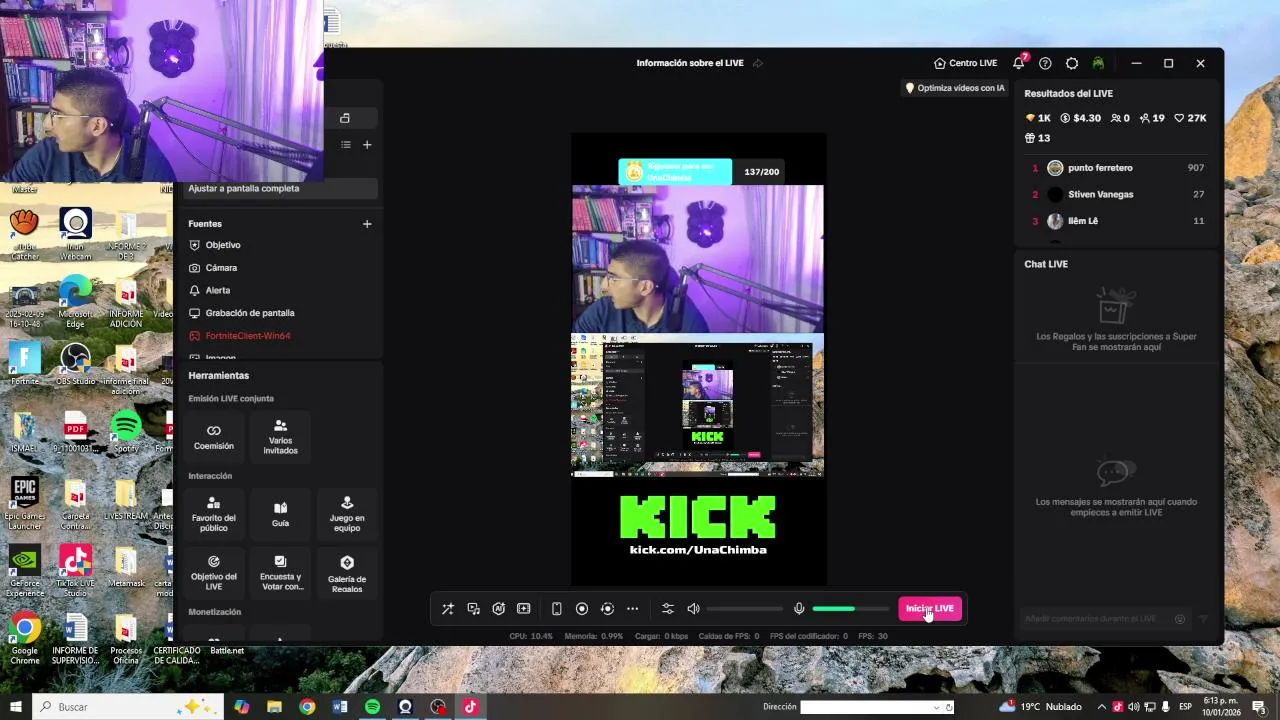Add a new source with the Fuentes plus
This screenshot has height=720, width=1280.
pos(367,224)
